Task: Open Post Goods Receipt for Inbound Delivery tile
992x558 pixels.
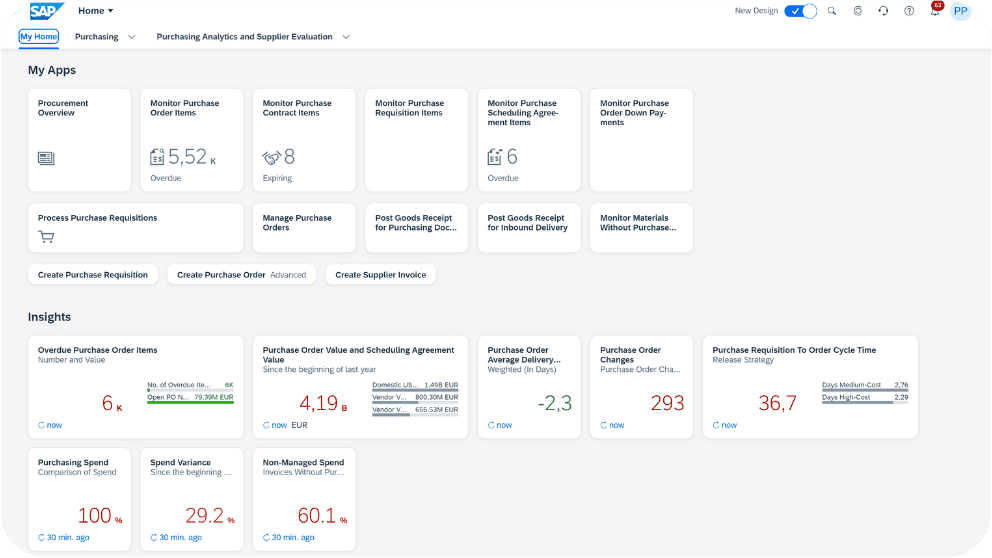Action: click(x=529, y=228)
